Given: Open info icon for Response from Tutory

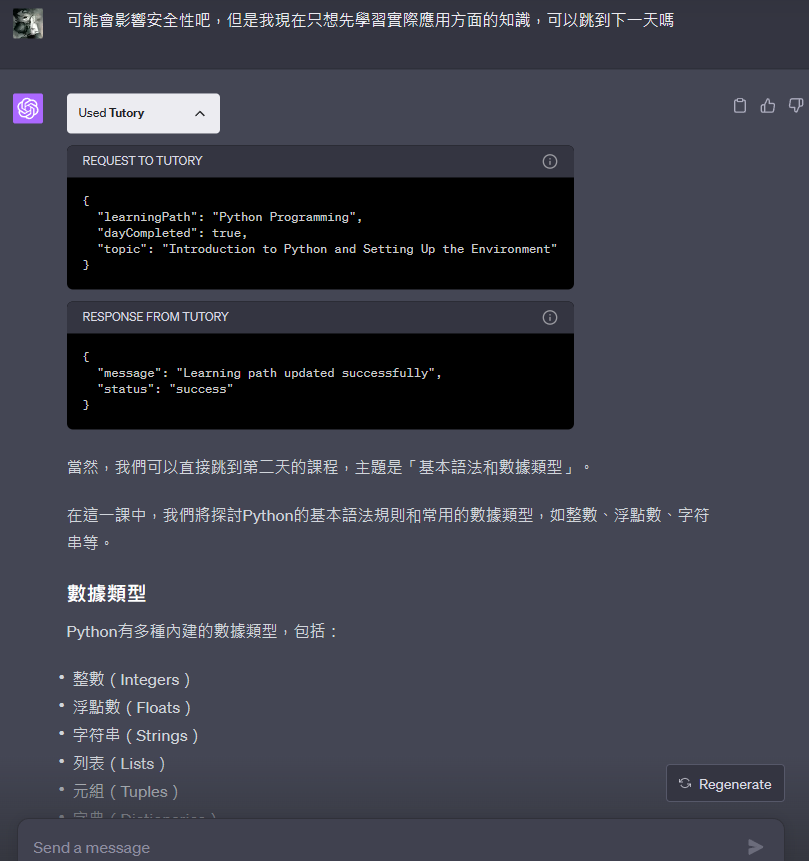Looking at the screenshot, I should pos(550,317).
